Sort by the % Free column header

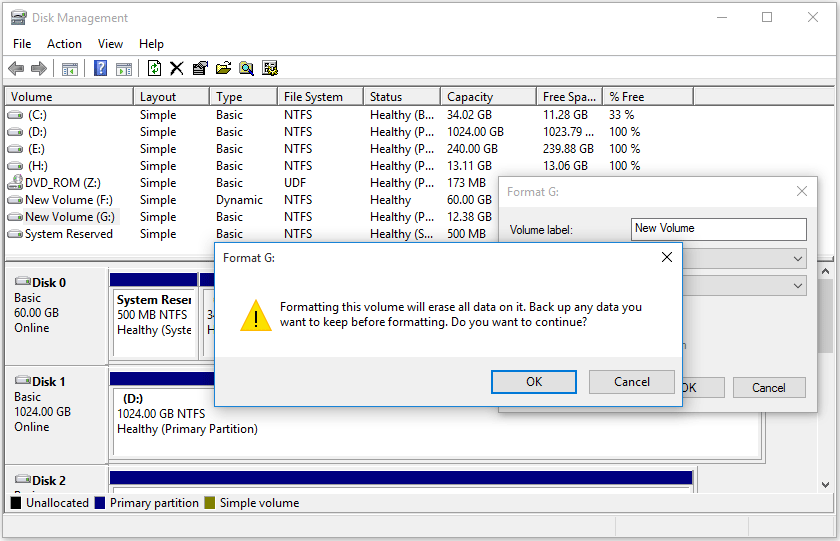click(x=648, y=97)
